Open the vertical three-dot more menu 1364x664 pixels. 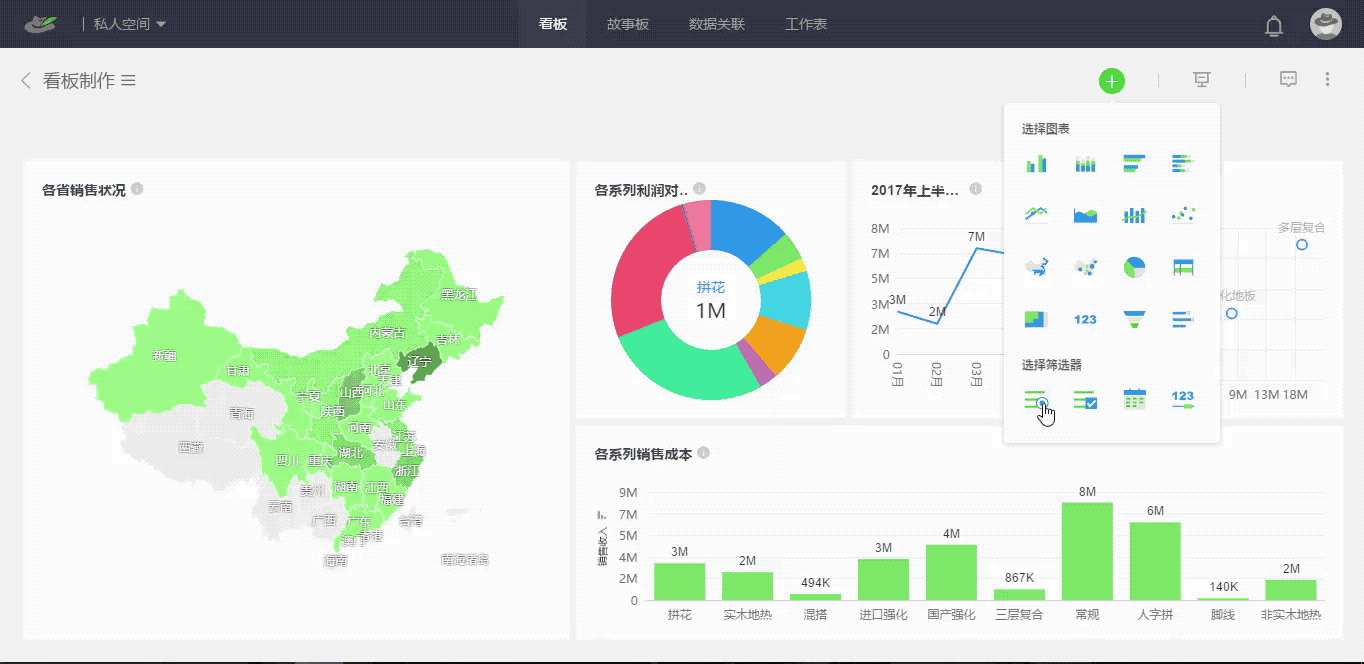click(x=1327, y=80)
